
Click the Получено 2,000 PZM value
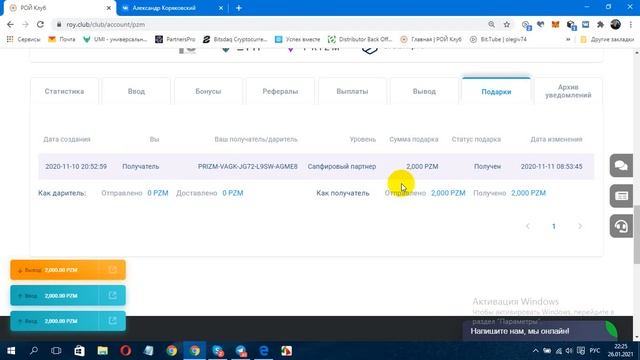[528, 193]
